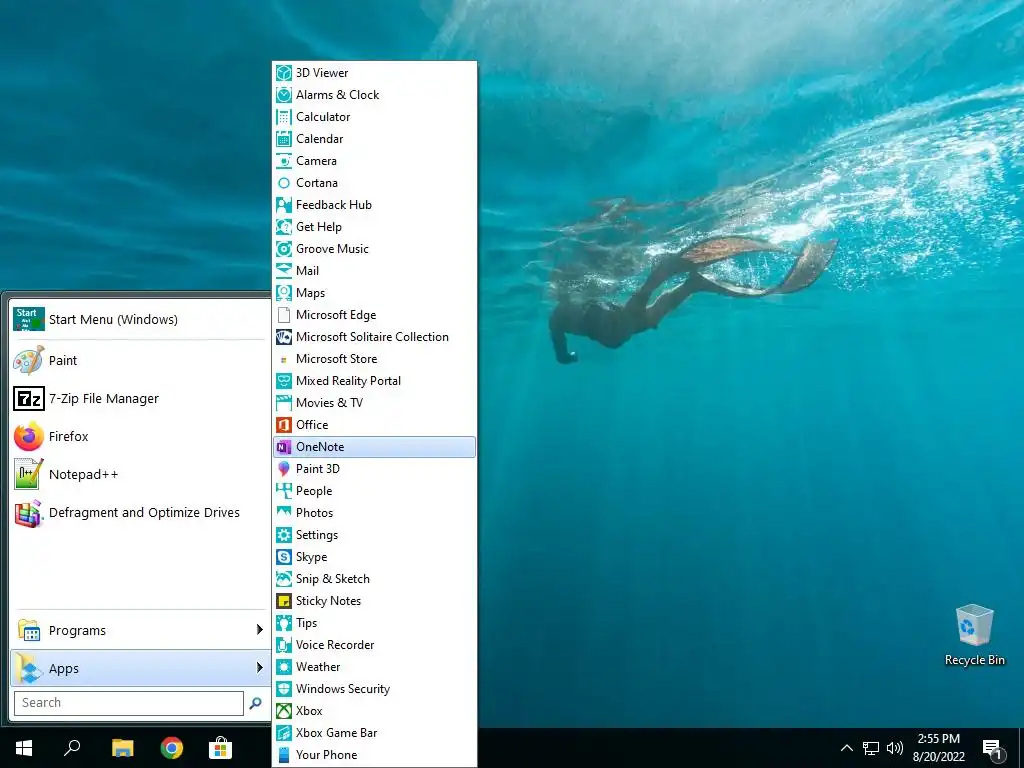Launch the Camera app

point(374,161)
